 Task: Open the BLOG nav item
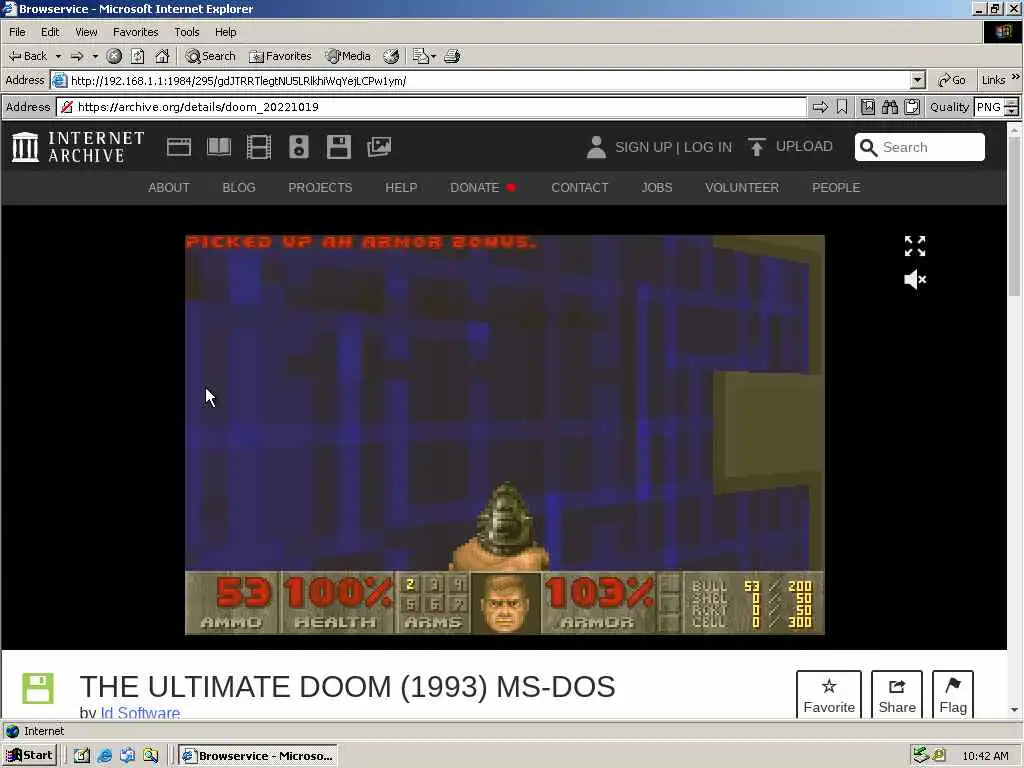239,188
